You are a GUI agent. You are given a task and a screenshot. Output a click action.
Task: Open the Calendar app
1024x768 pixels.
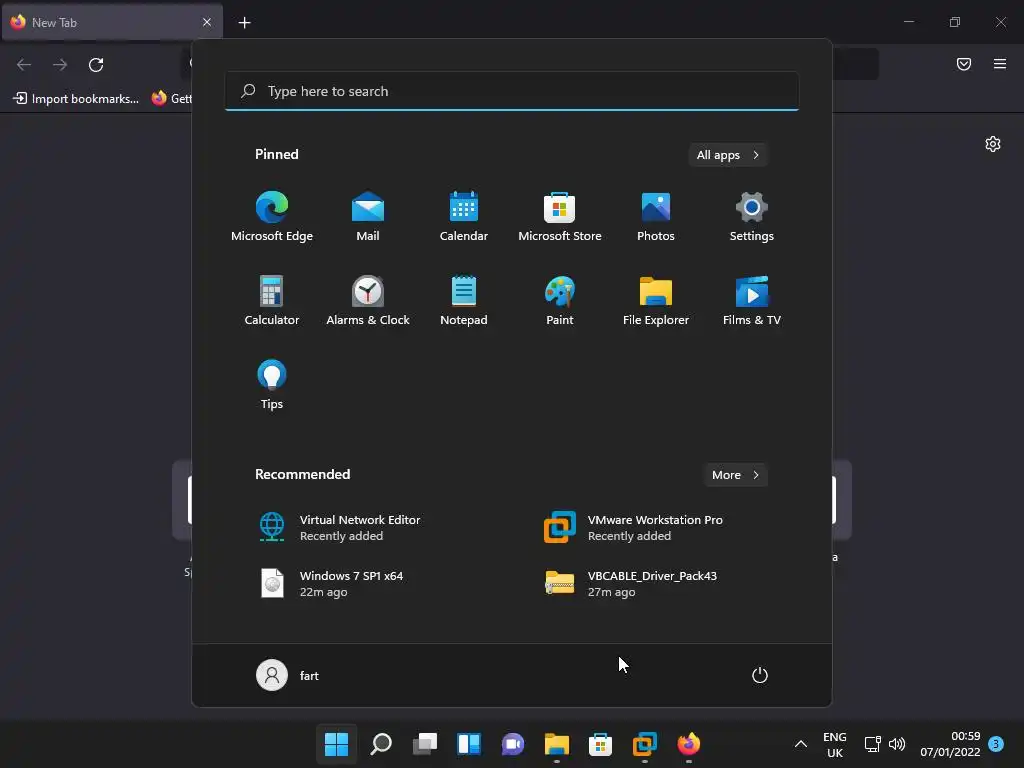click(x=464, y=217)
